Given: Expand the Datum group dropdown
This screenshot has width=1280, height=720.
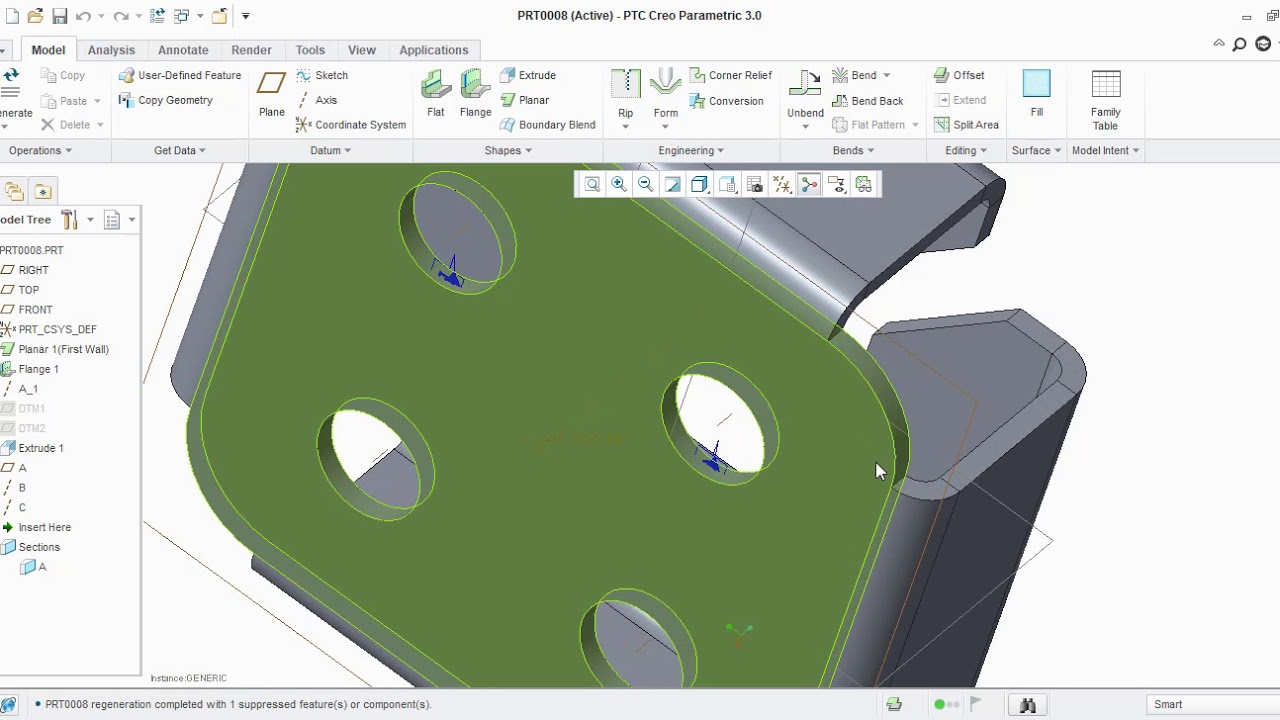Looking at the screenshot, I should 330,150.
